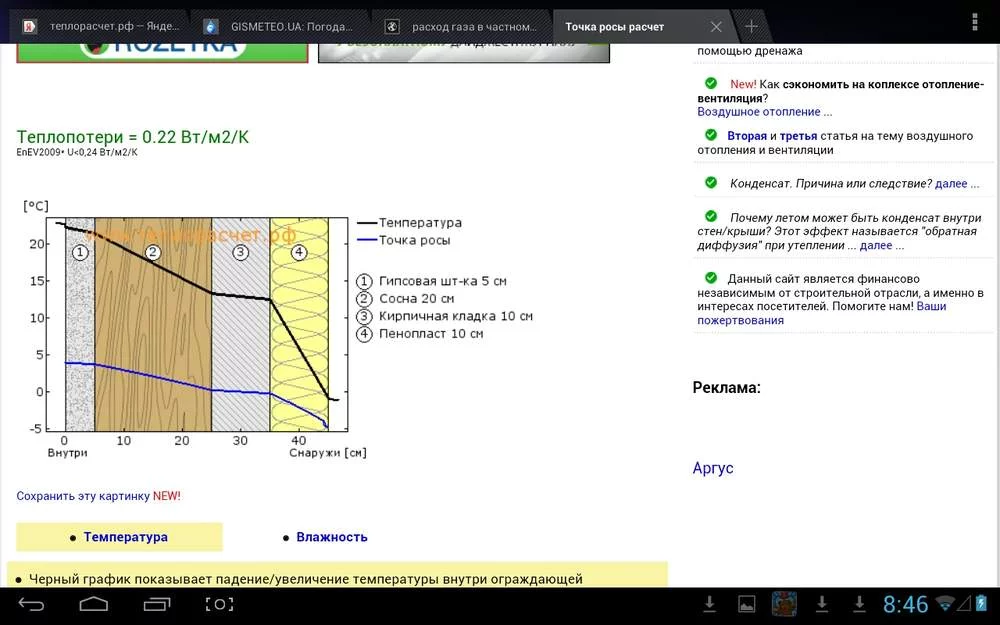Select the Влажность view option
The image size is (1000, 625).
(x=332, y=537)
